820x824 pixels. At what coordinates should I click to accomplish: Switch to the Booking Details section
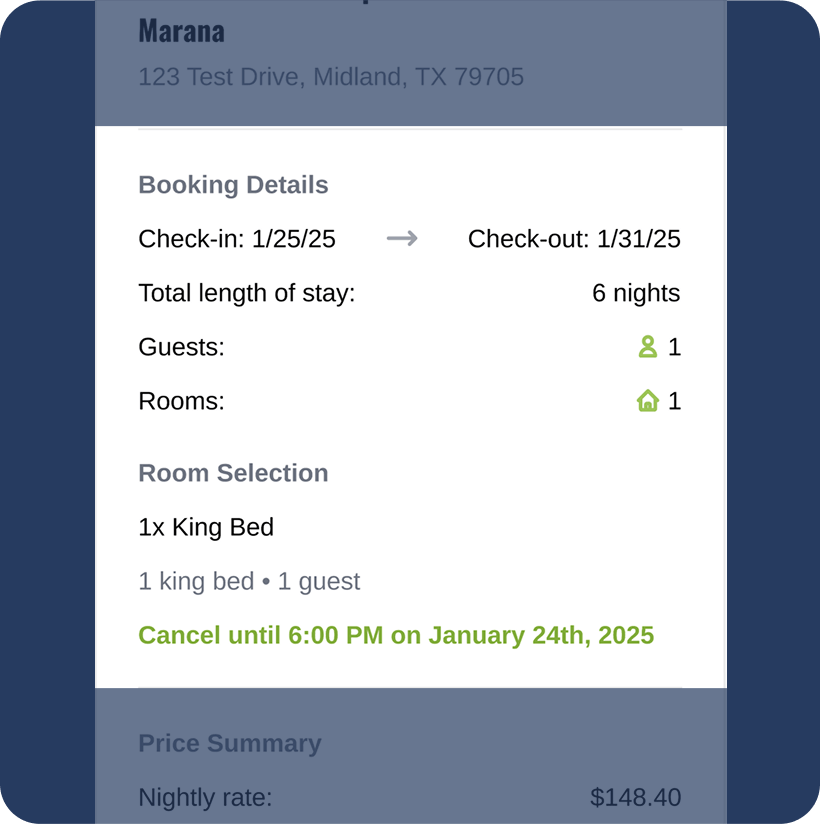[233, 184]
